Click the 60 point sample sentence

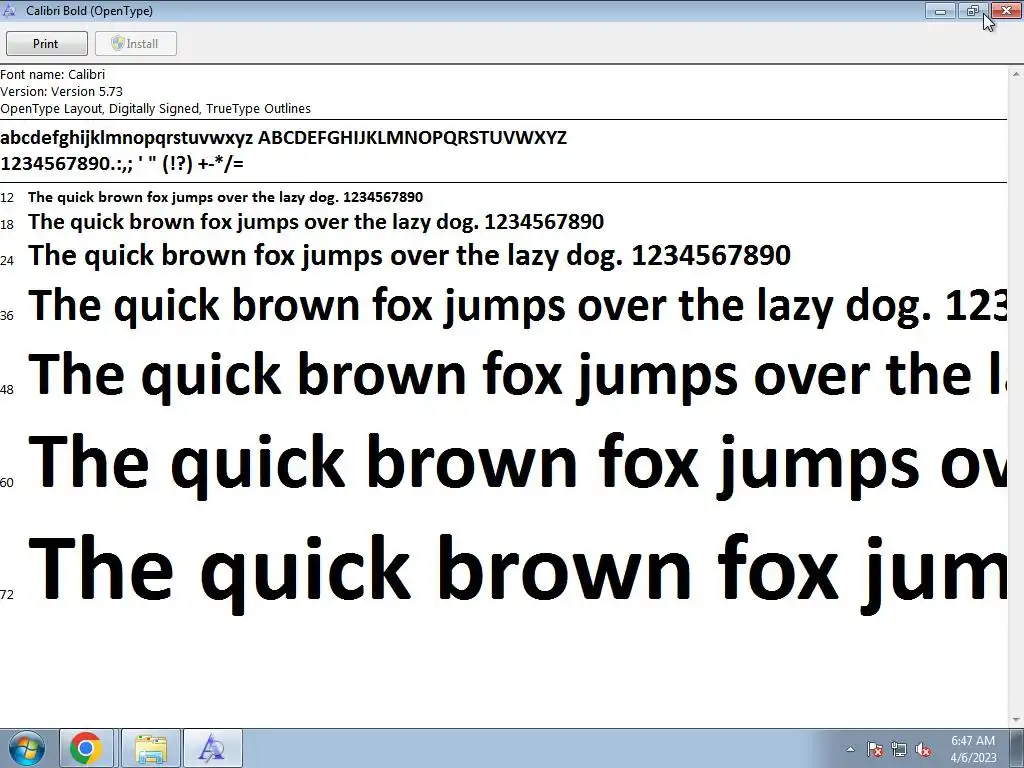(x=517, y=464)
